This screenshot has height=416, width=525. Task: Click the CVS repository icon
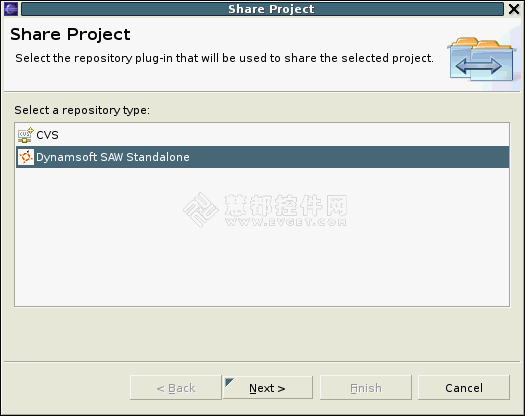[x=25, y=135]
